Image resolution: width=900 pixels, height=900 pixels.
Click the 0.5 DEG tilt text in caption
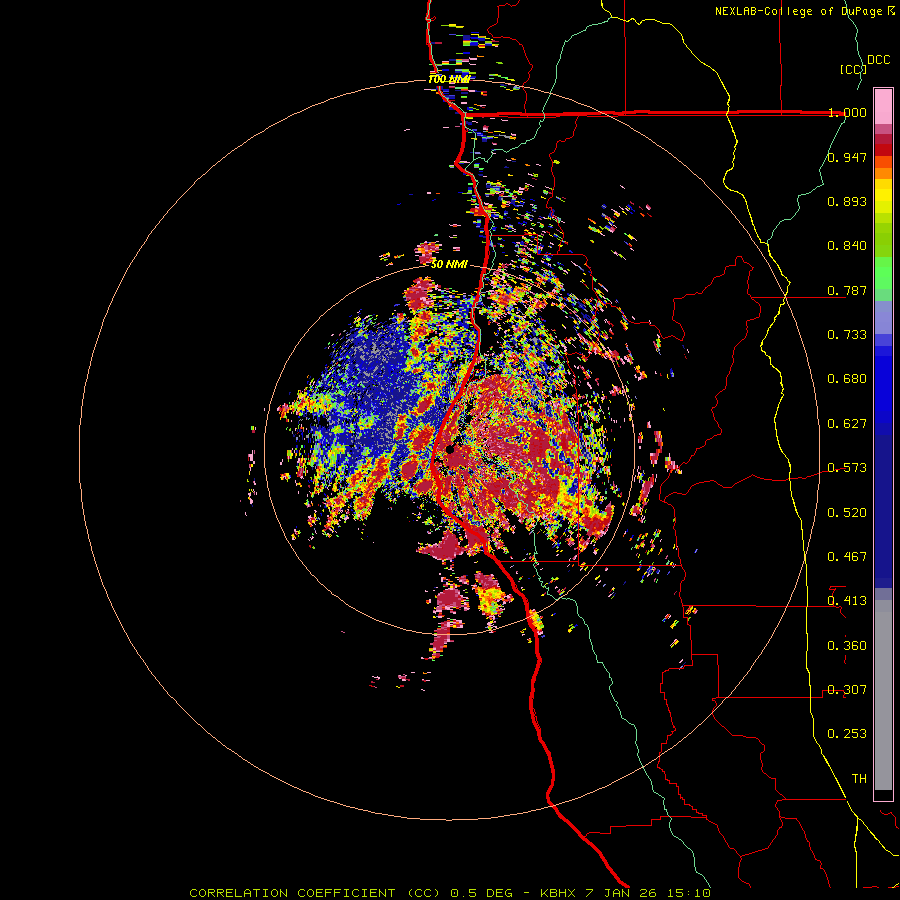tap(482, 893)
